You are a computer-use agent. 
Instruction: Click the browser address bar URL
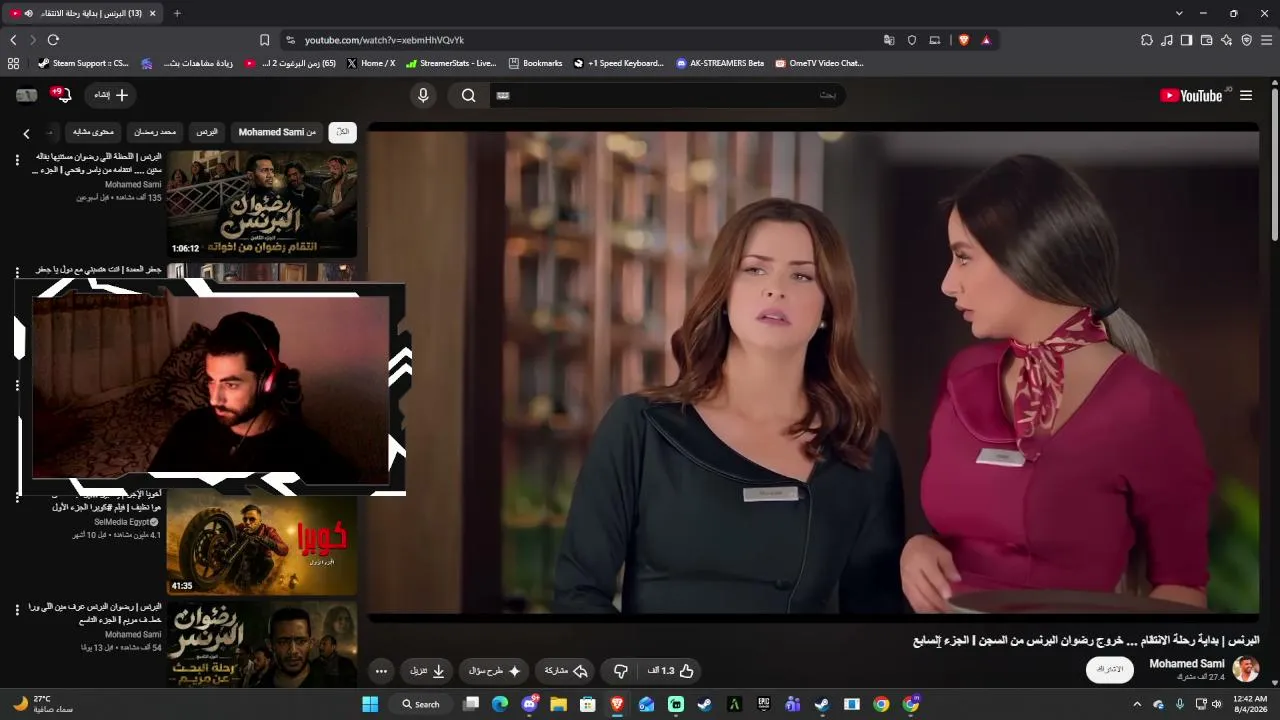tap(384, 40)
